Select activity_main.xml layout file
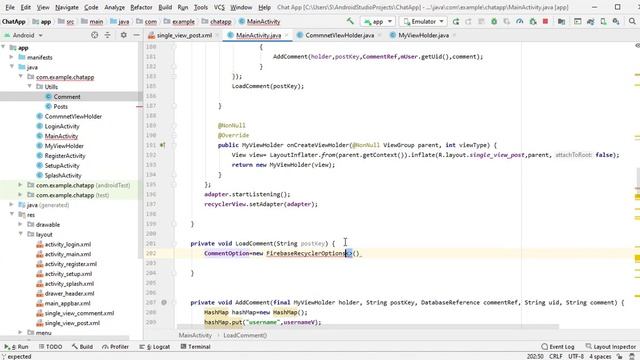Image resolution: width=640 pixels, height=360 pixels. [68, 254]
